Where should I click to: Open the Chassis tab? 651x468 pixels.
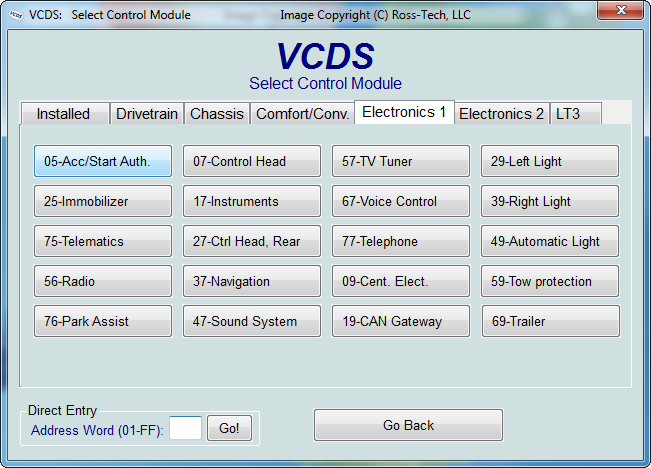pos(217,114)
